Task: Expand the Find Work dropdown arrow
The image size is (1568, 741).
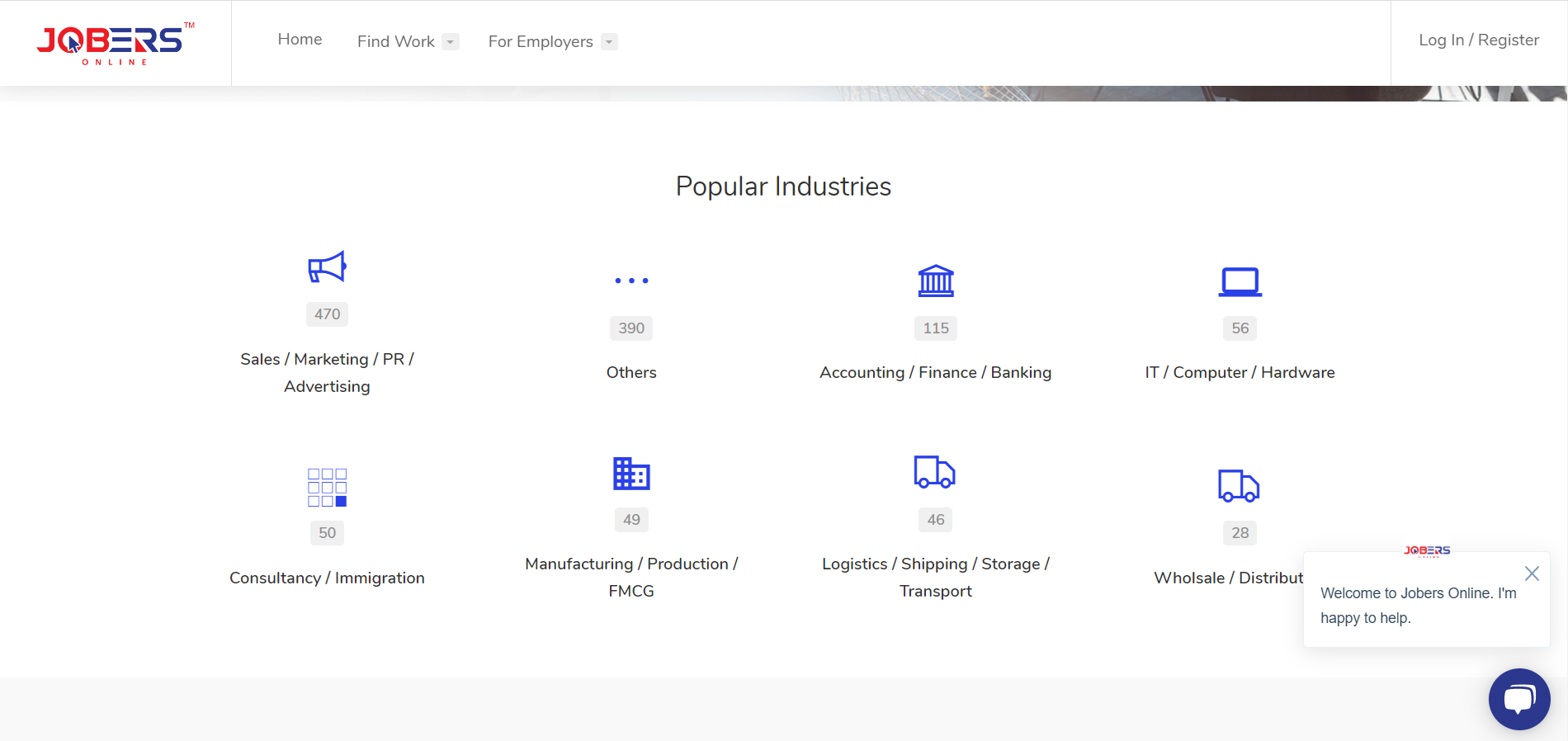Action: 450,42
